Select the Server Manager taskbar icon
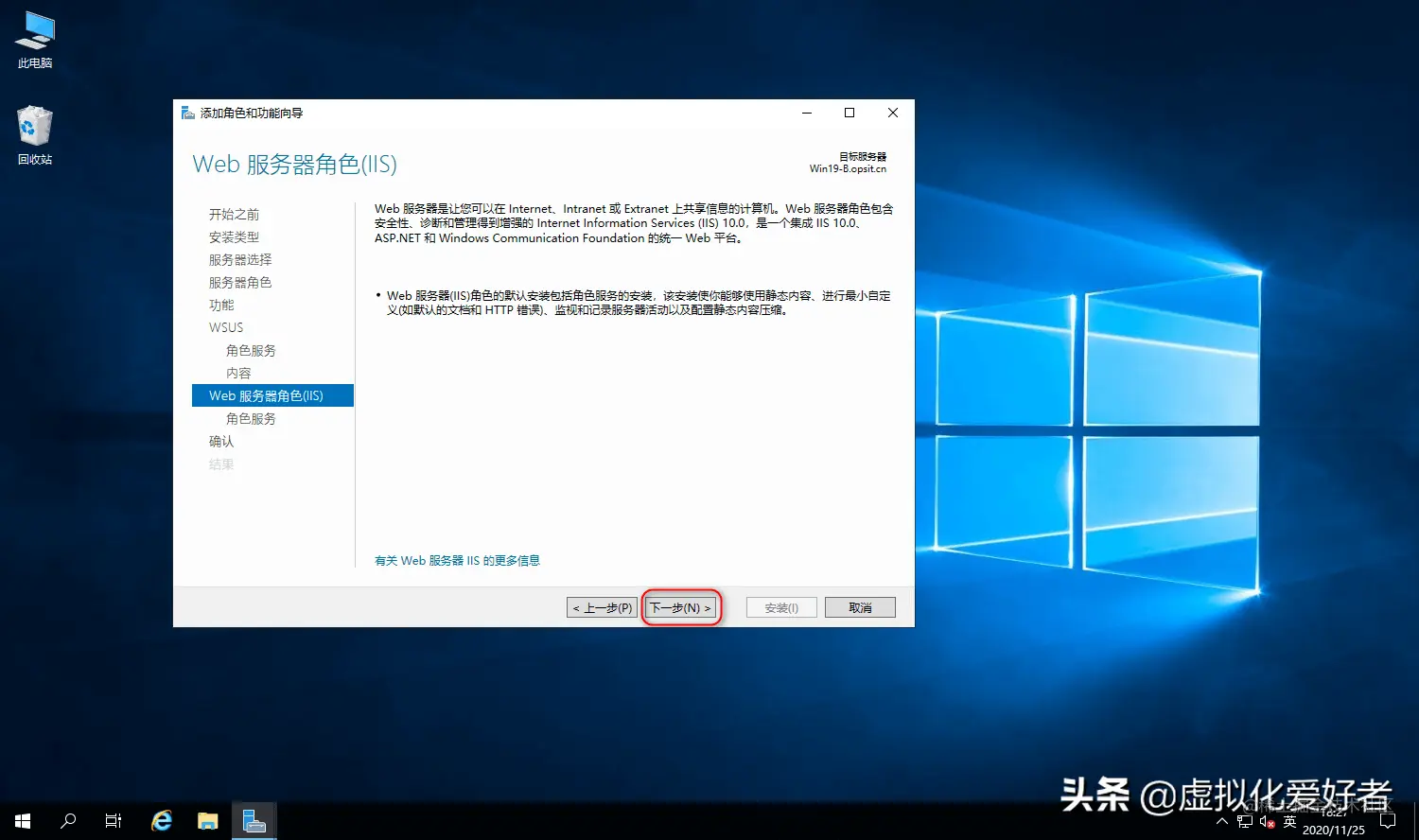Viewport: 1419px width, 840px height. (x=254, y=820)
